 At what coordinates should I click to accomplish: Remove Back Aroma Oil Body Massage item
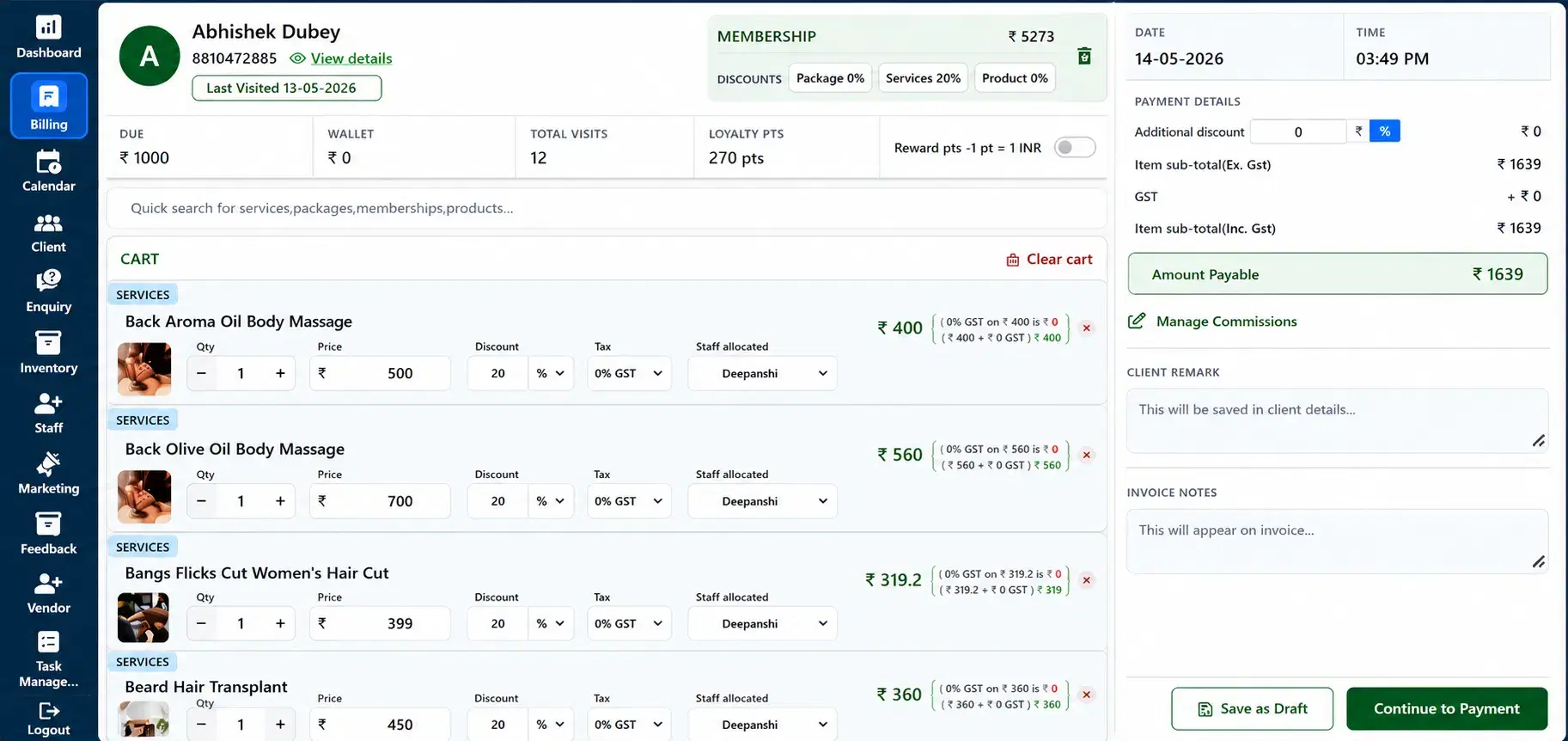[1087, 328]
